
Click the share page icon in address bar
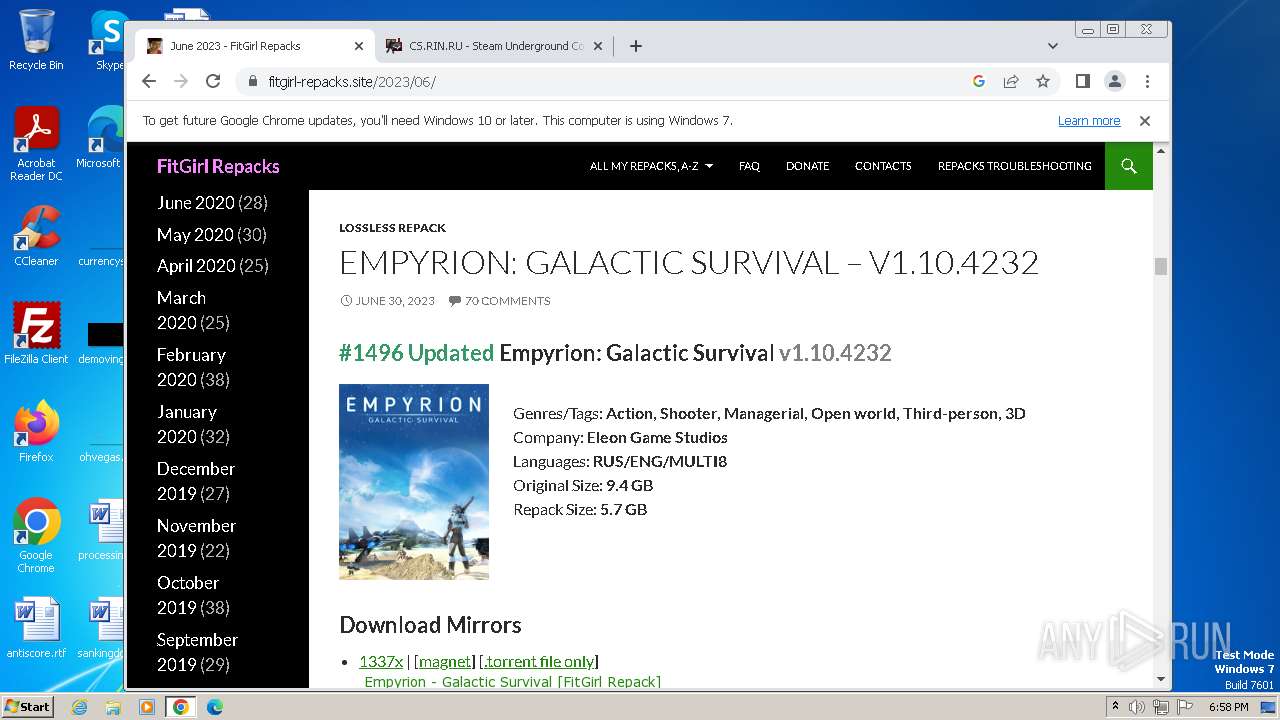[1011, 81]
